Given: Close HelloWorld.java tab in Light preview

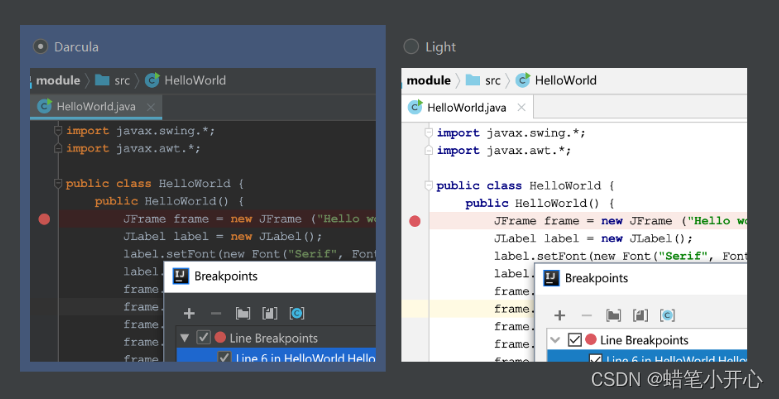Looking at the screenshot, I should point(521,107).
